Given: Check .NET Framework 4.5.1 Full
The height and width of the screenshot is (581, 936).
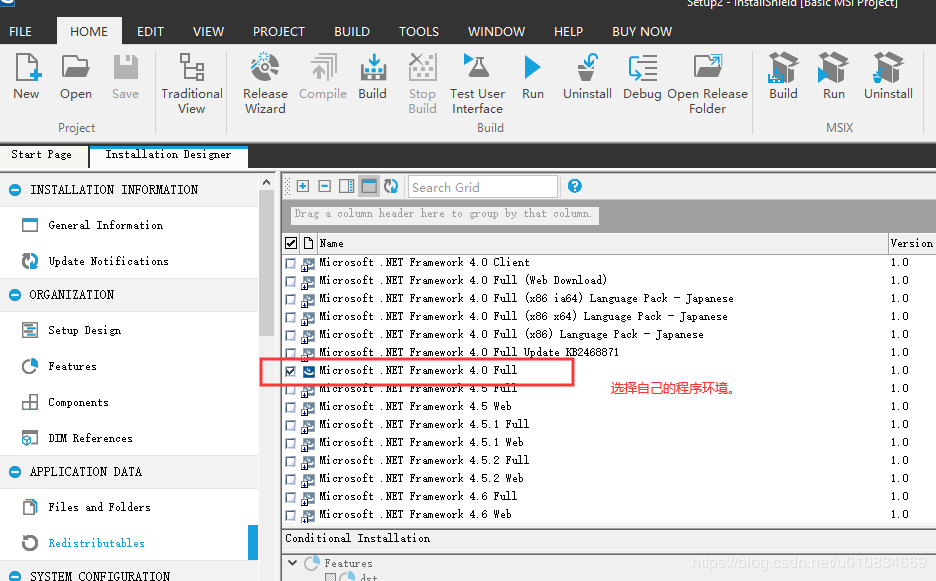Looking at the screenshot, I should click(x=291, y=425).
